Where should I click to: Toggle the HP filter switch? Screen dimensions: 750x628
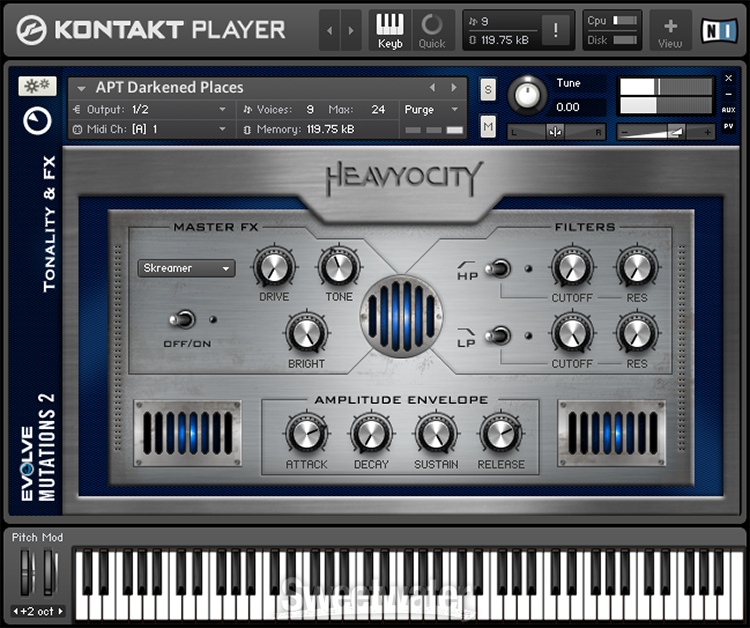click(x=498, y=268)
